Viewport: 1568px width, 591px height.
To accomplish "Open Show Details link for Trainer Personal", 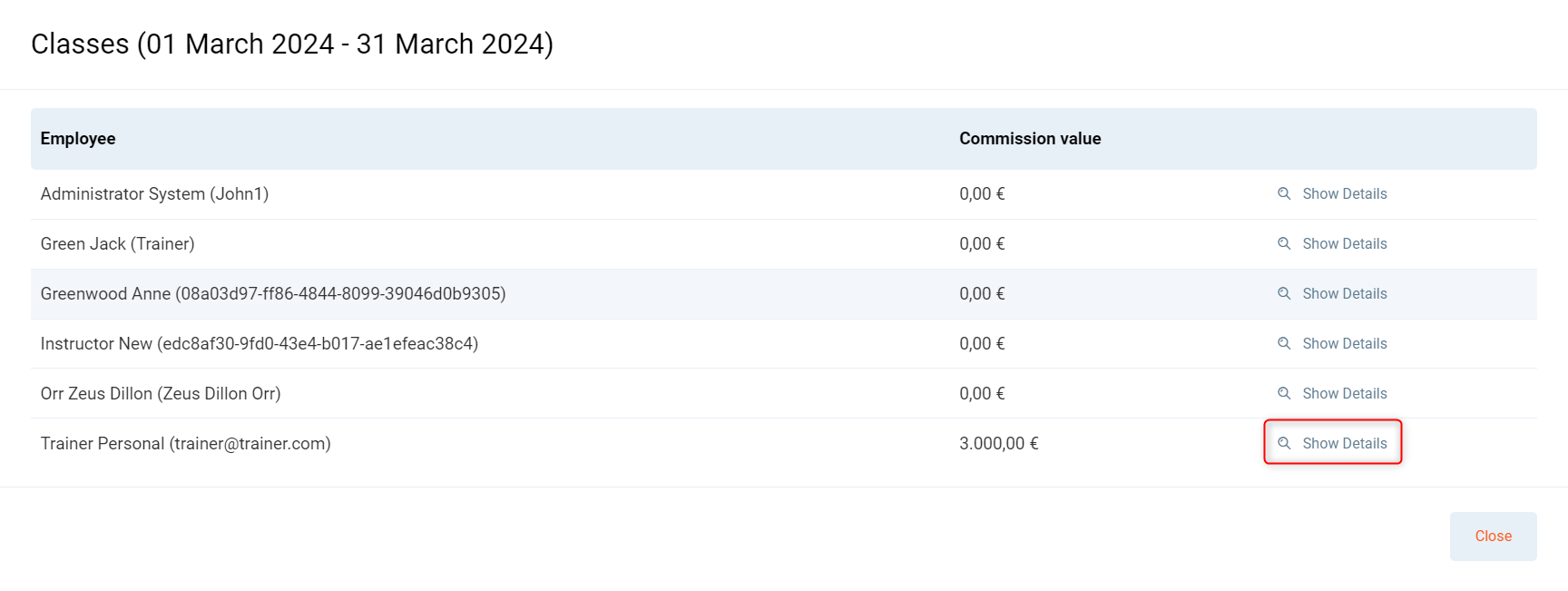I will pyautogui.click(x=1344, y=443).
